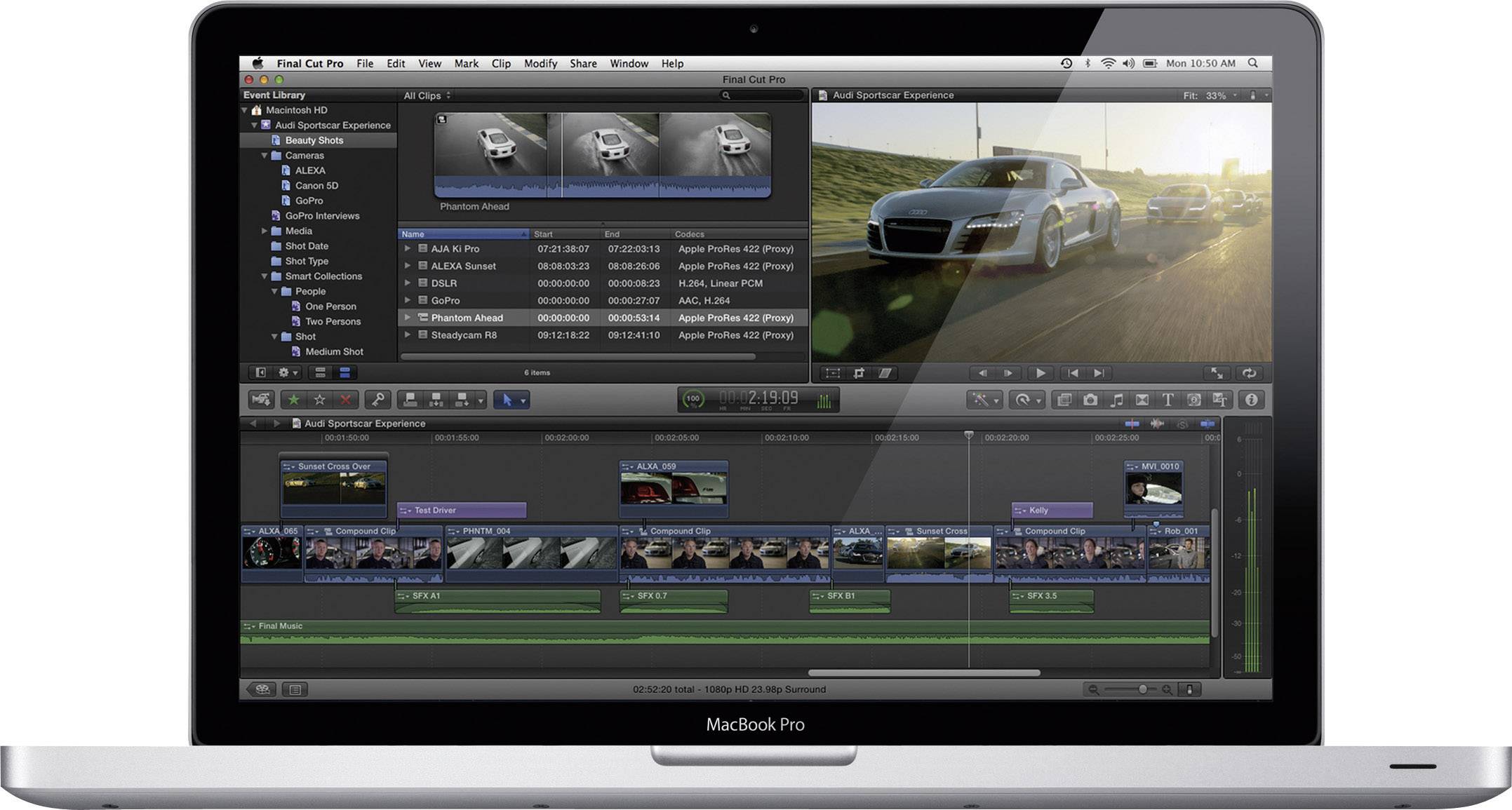The width and height of the screenshot is (1512, 810).
Task: Hide the Event Library sidebar
Action: pyautogui.click(x=261, y=372)
